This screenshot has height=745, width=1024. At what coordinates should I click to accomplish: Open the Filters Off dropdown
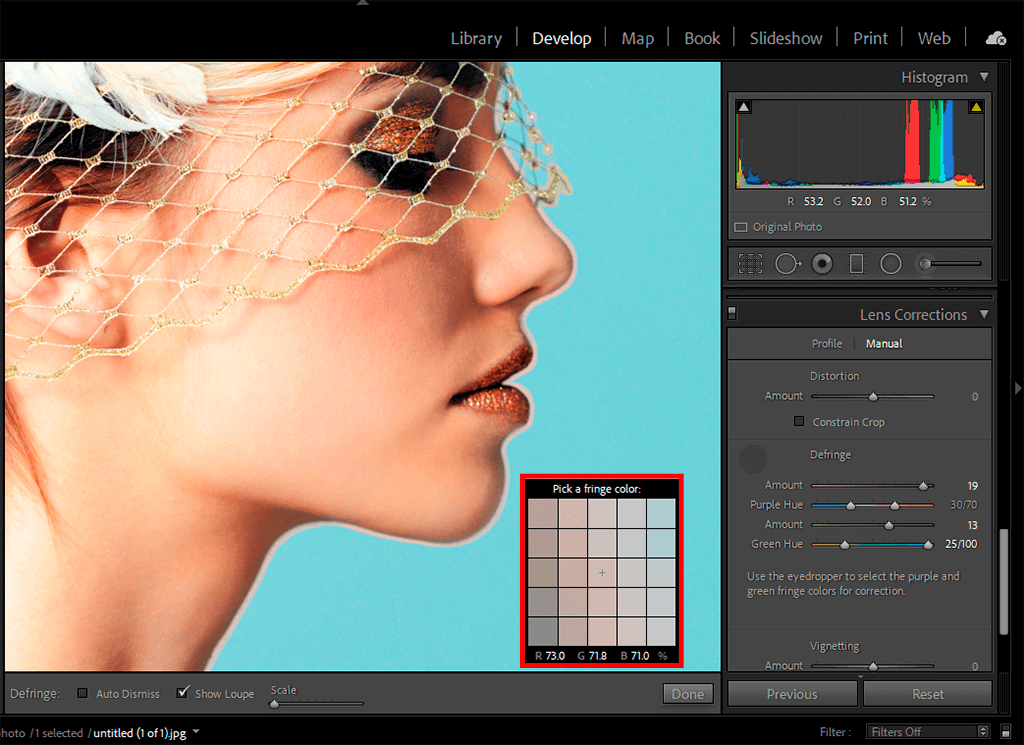click(927, 732)
